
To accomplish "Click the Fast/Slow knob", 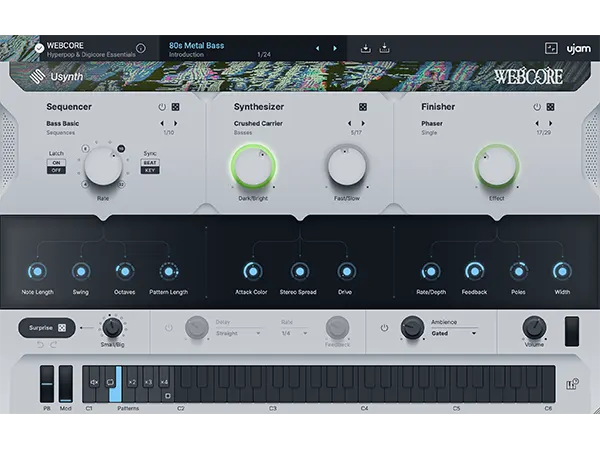I will pyautogui.click(x=347, y=166).
